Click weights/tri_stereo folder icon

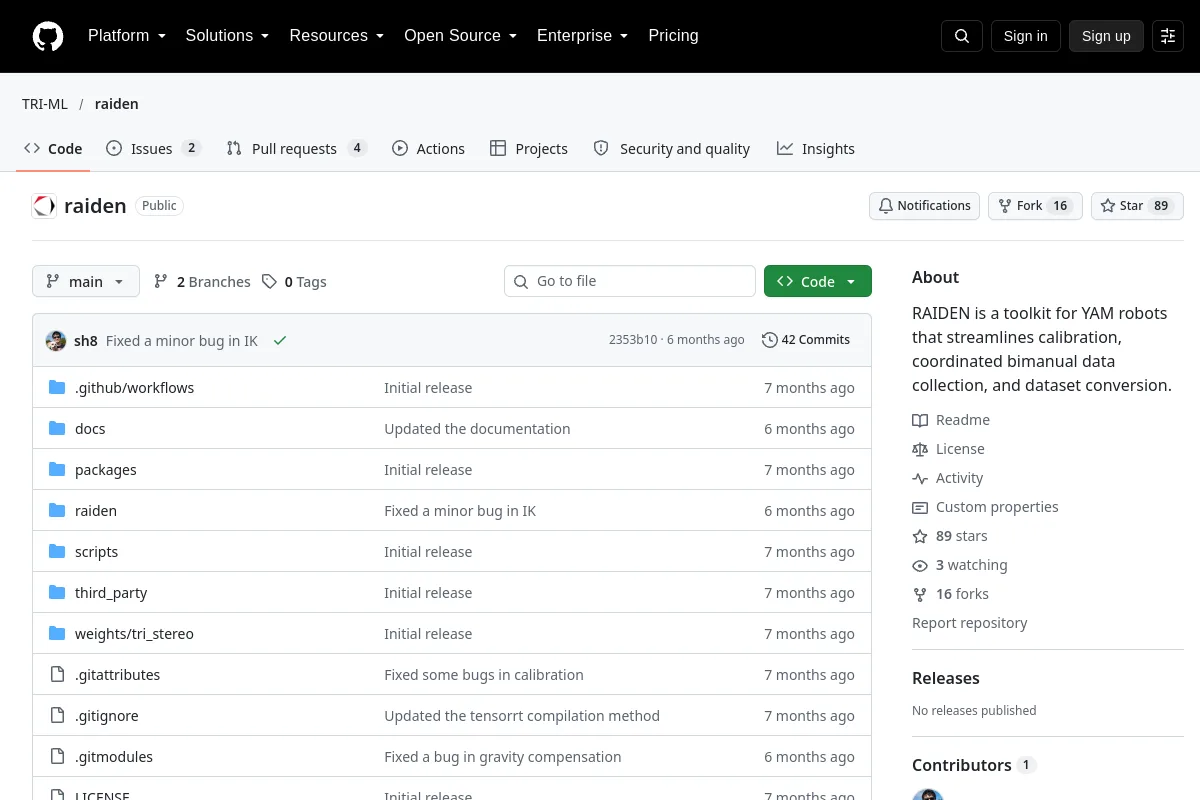coord(57,633)
